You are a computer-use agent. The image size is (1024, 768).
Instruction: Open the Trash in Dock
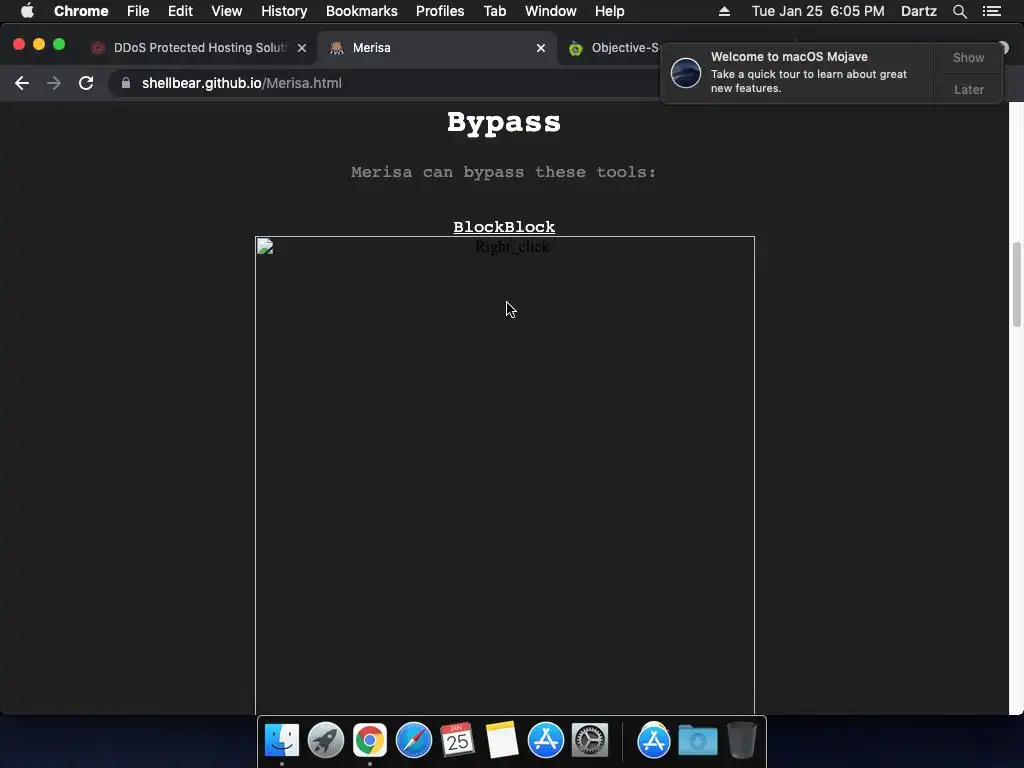click(742, 740)
